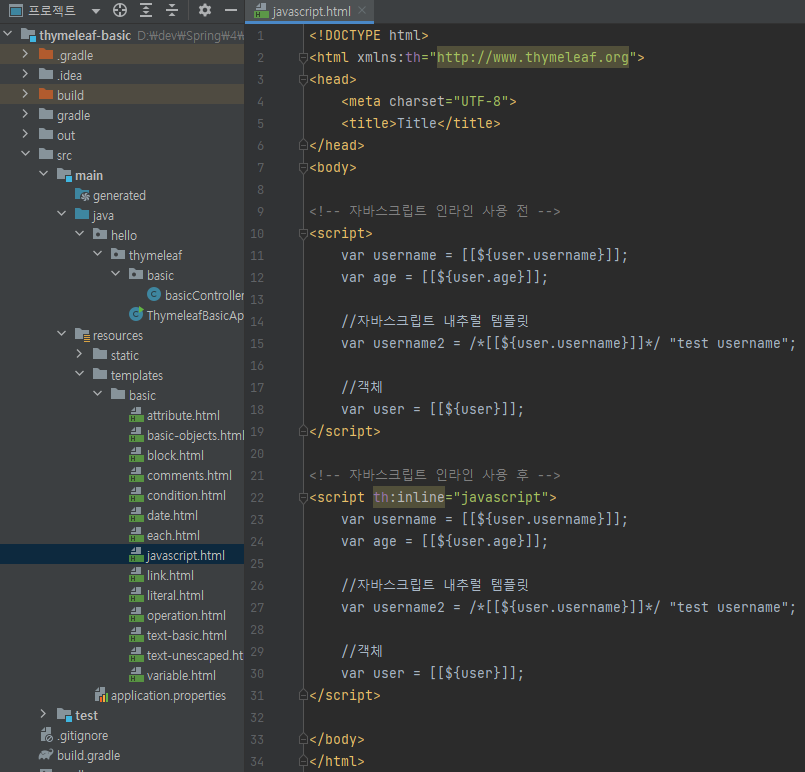Click the .gitignore file icon
Image resolution: width=805 pixels, height=772 pixels.
coord(47,735)
